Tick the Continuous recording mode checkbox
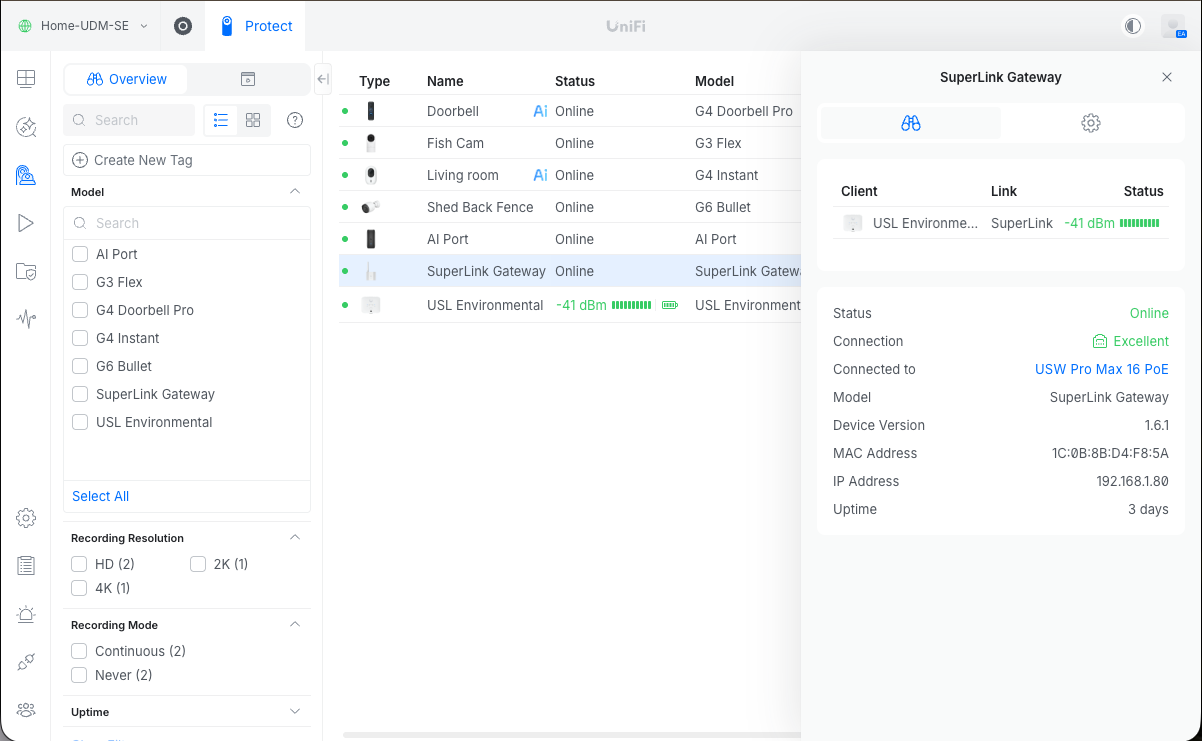1202x741 pixels. click(80, 651)
